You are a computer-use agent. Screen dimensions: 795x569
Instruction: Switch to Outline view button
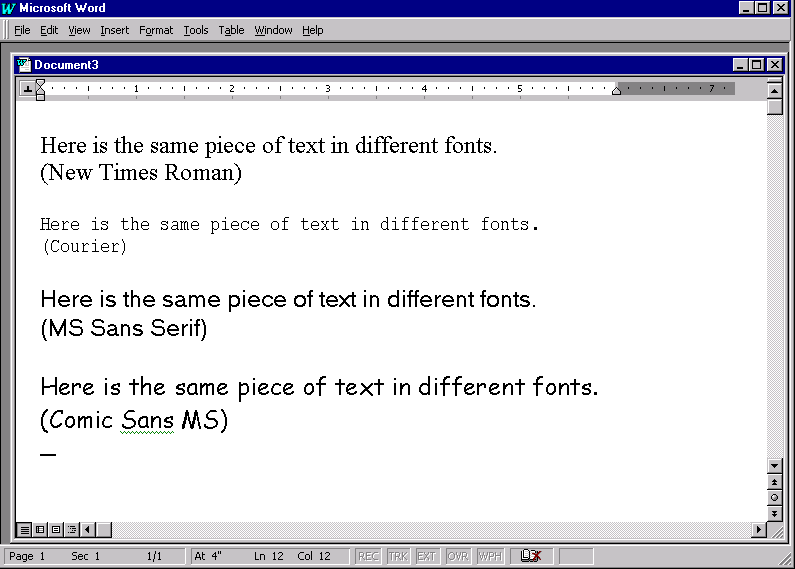(x=71, y=530)
